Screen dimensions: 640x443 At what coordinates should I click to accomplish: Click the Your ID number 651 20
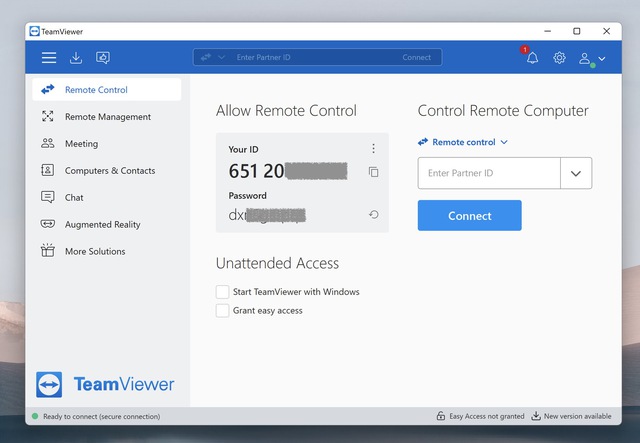(256, 171)
